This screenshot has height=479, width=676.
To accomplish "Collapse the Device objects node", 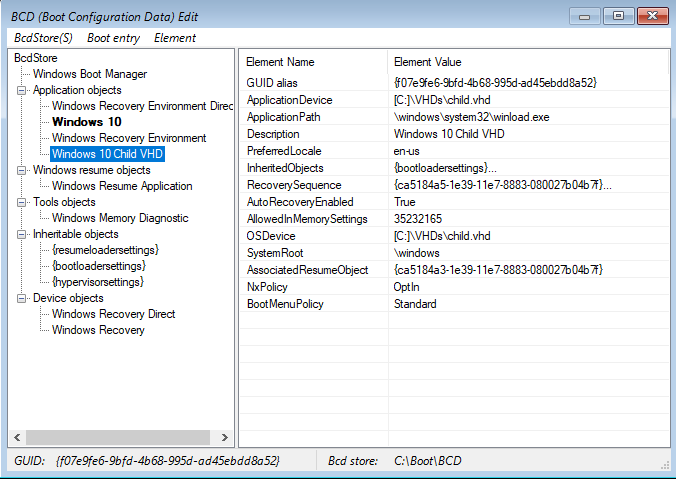I will pyautogui.click(x=21, y=298).
